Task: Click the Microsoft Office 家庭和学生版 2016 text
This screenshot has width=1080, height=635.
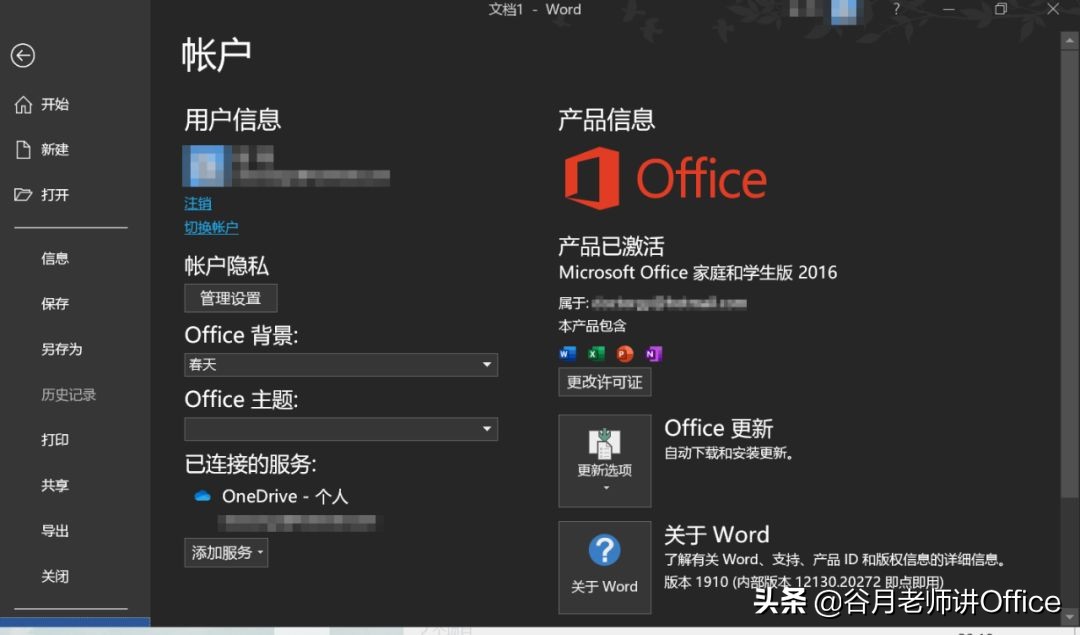Action: pos(698,273)
